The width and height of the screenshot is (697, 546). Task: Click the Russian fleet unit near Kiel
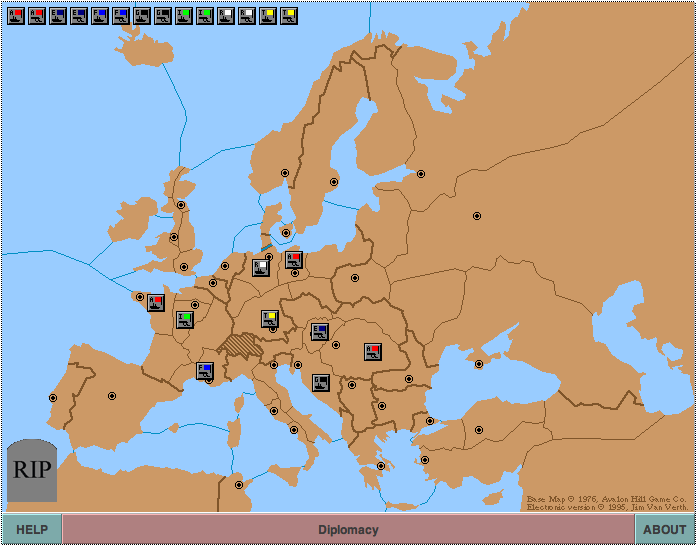261,268
